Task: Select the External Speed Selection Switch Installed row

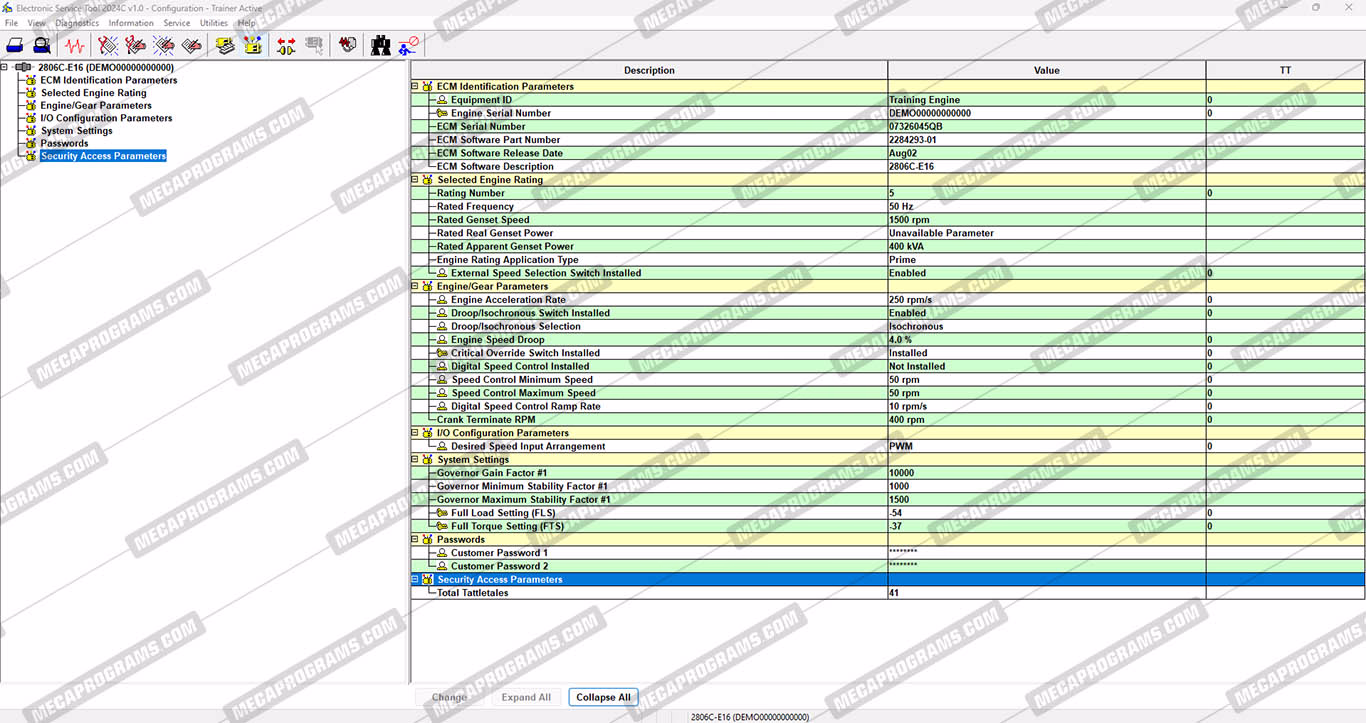Action: pos(888,273)
